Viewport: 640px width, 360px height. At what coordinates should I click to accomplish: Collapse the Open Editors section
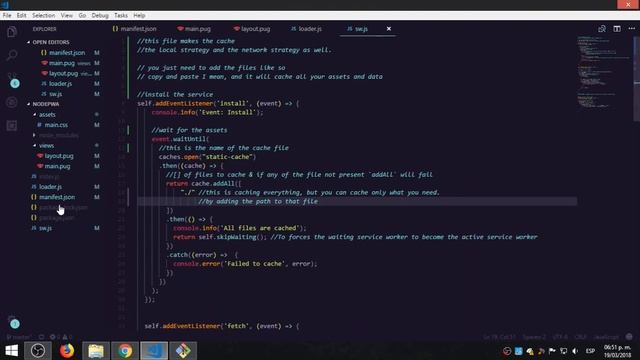click(x=48, y=42)
